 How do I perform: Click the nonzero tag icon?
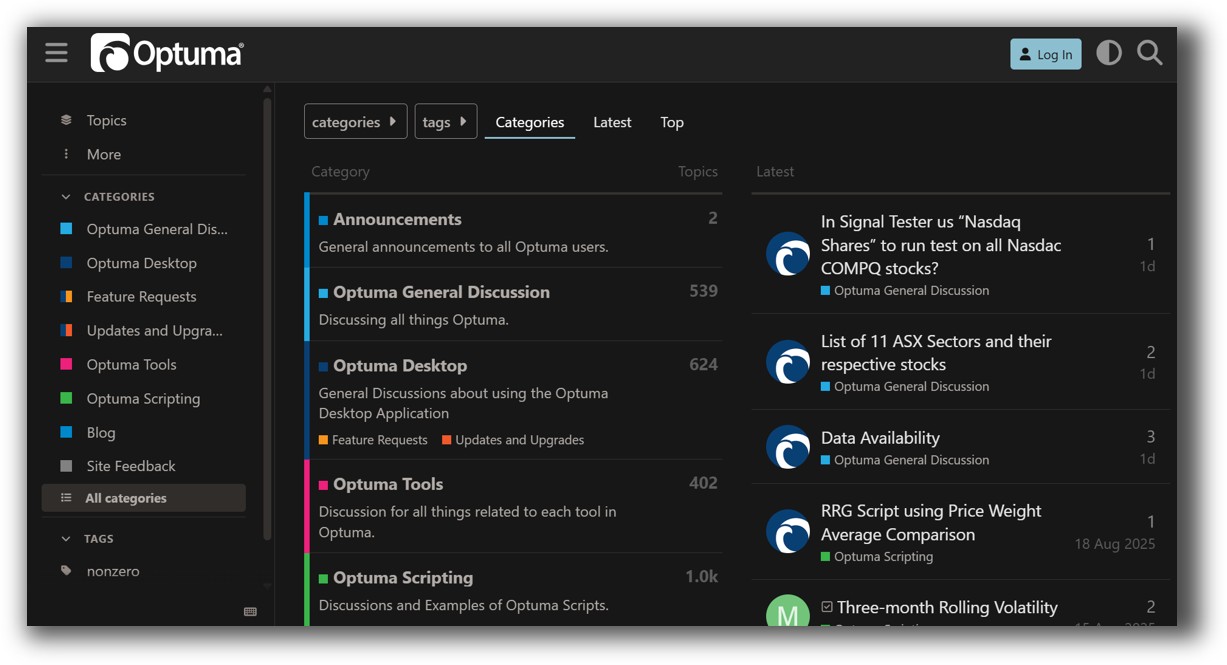pos(66,571)
